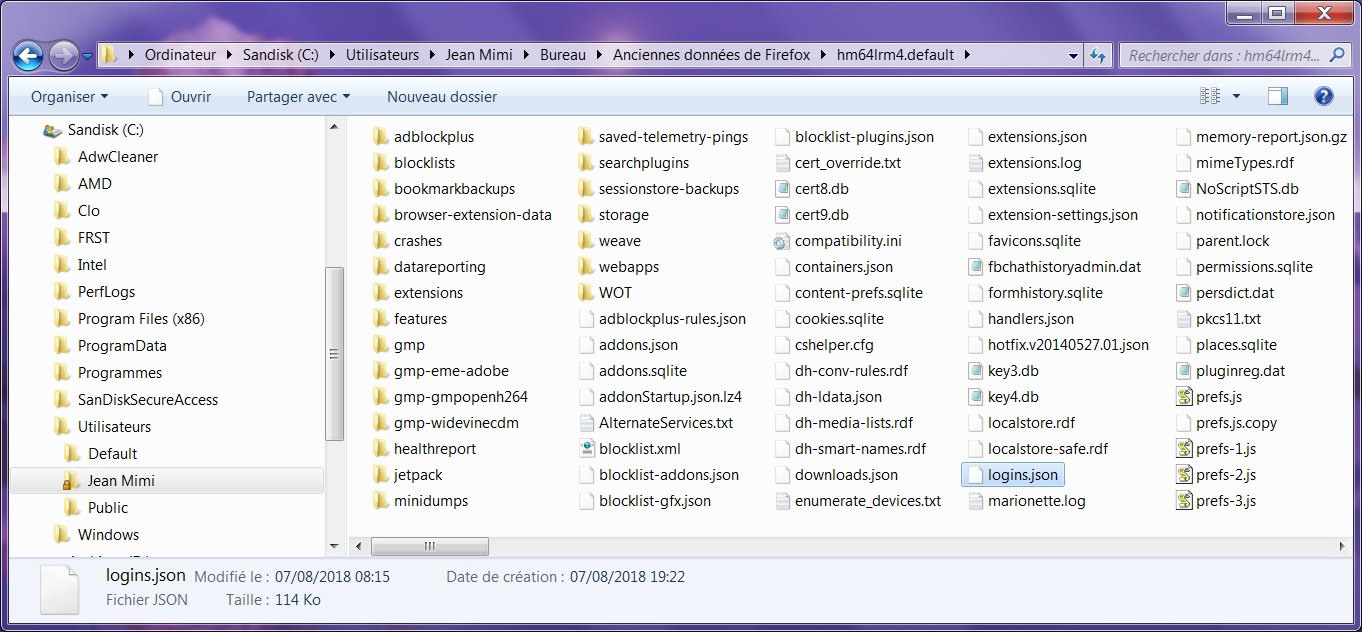Select the AlternateServices.txt file icon

(x=588, y=423)
